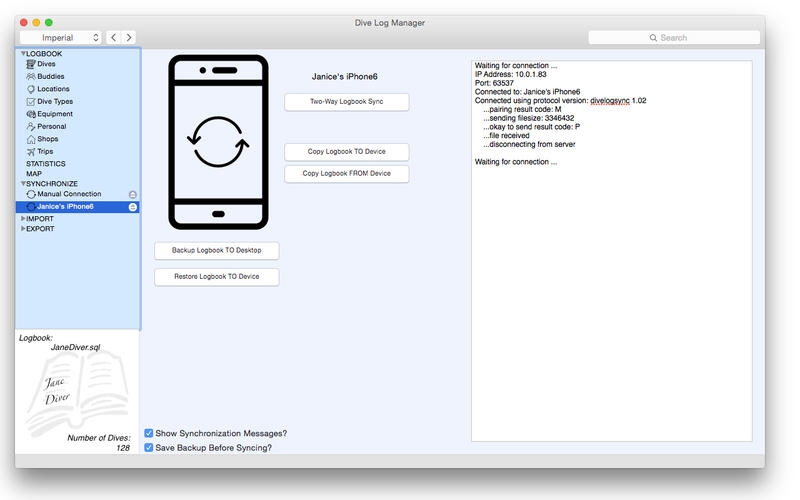Expand the IMPORT section
This screenshot has height=500, width=800.
pos(23,218)
